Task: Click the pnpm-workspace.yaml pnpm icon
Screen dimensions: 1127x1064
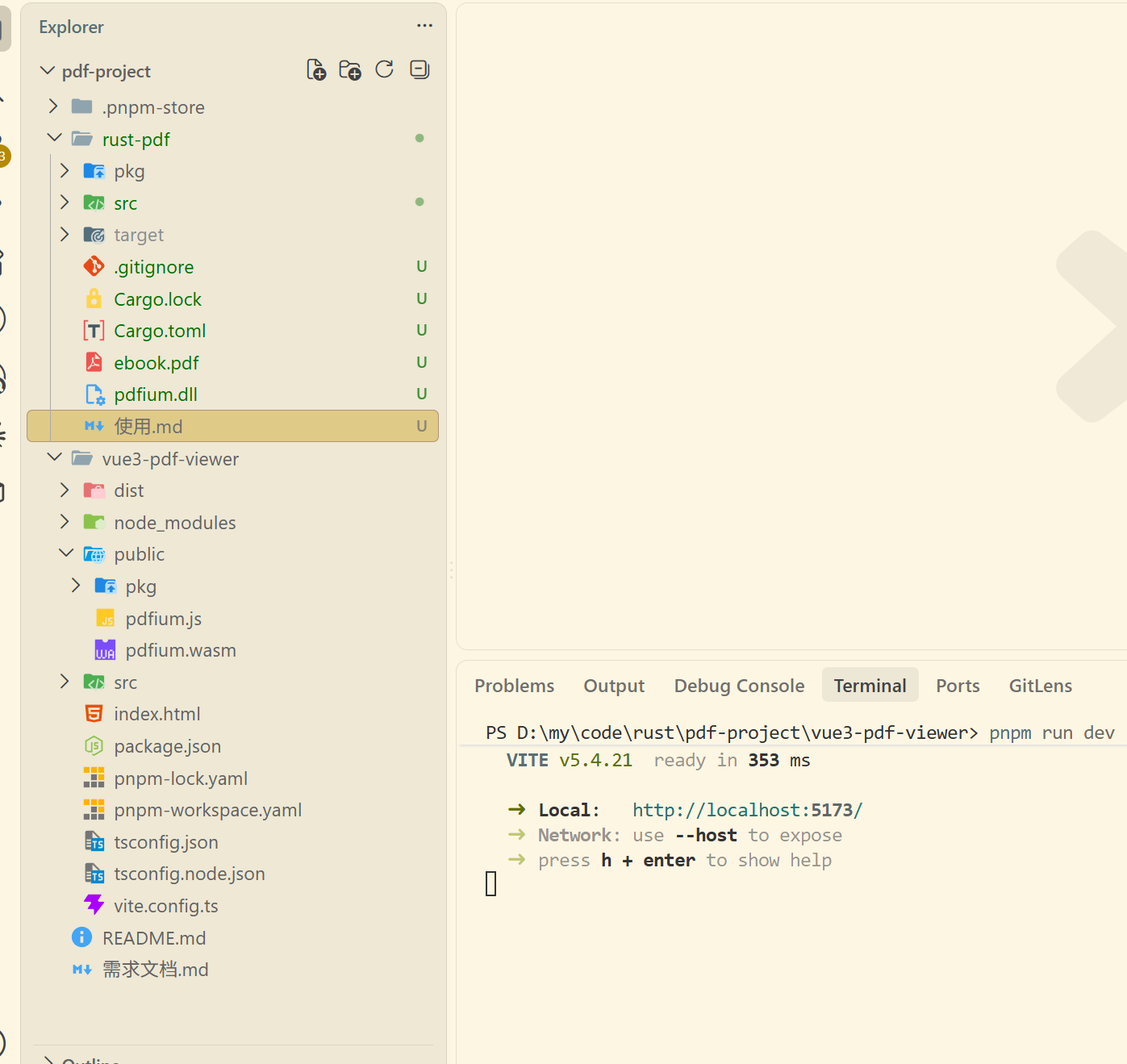Action: pos(94,810)
